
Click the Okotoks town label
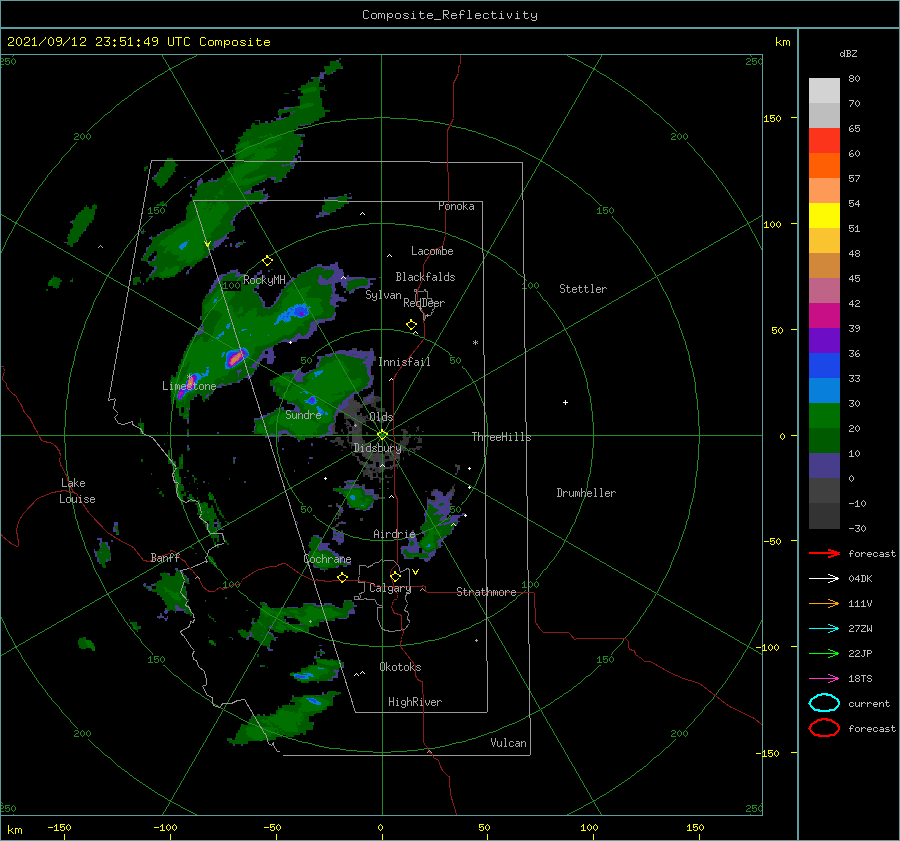(400, 667)
